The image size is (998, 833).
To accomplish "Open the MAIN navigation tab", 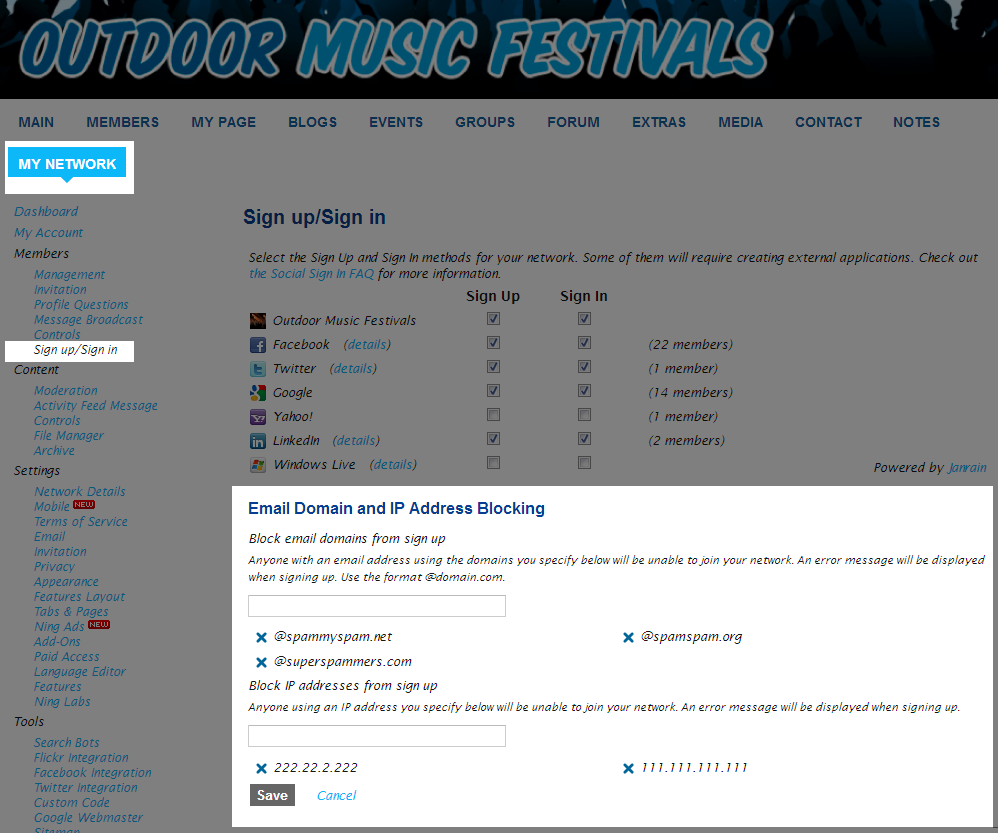I will click(x=36, y=122).
